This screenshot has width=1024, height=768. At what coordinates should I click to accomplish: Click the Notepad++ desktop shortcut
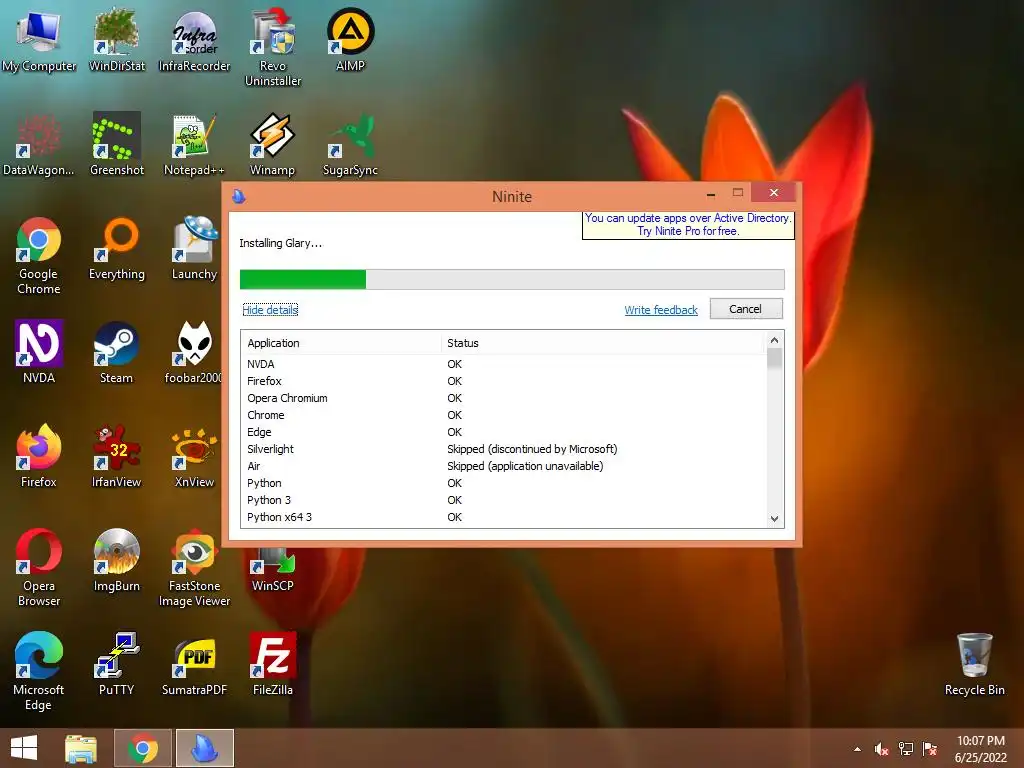click(x=194, y=144)
